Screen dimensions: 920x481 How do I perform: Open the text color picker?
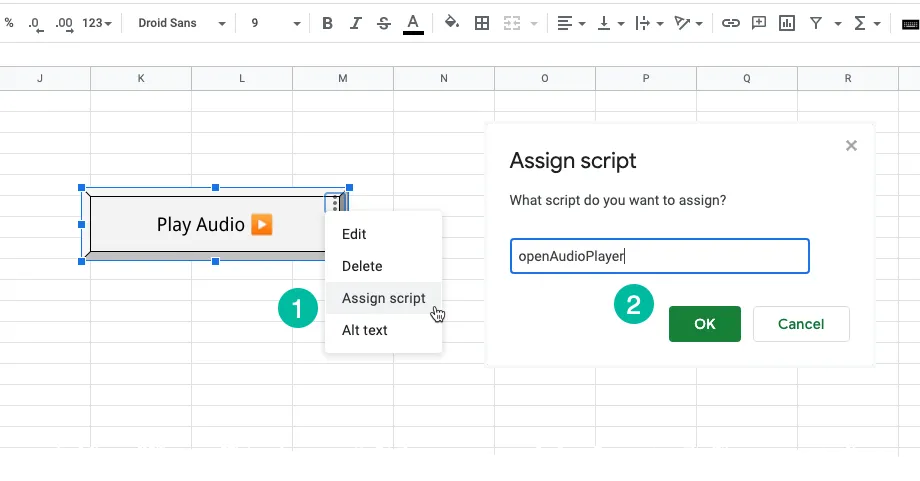coord(413,23)
